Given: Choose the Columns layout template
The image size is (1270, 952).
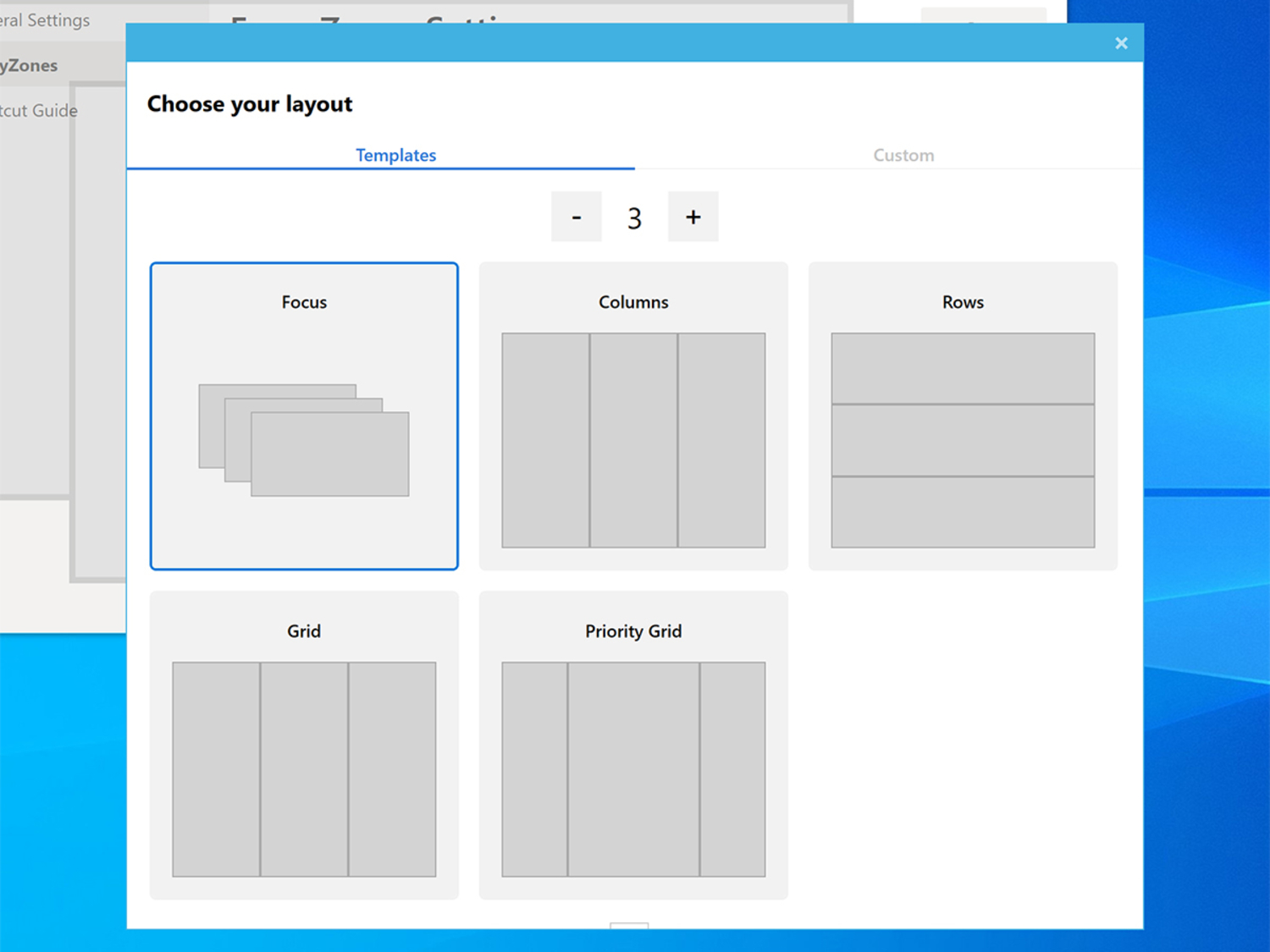Looking at the screenshot, I should coord(633,302).
